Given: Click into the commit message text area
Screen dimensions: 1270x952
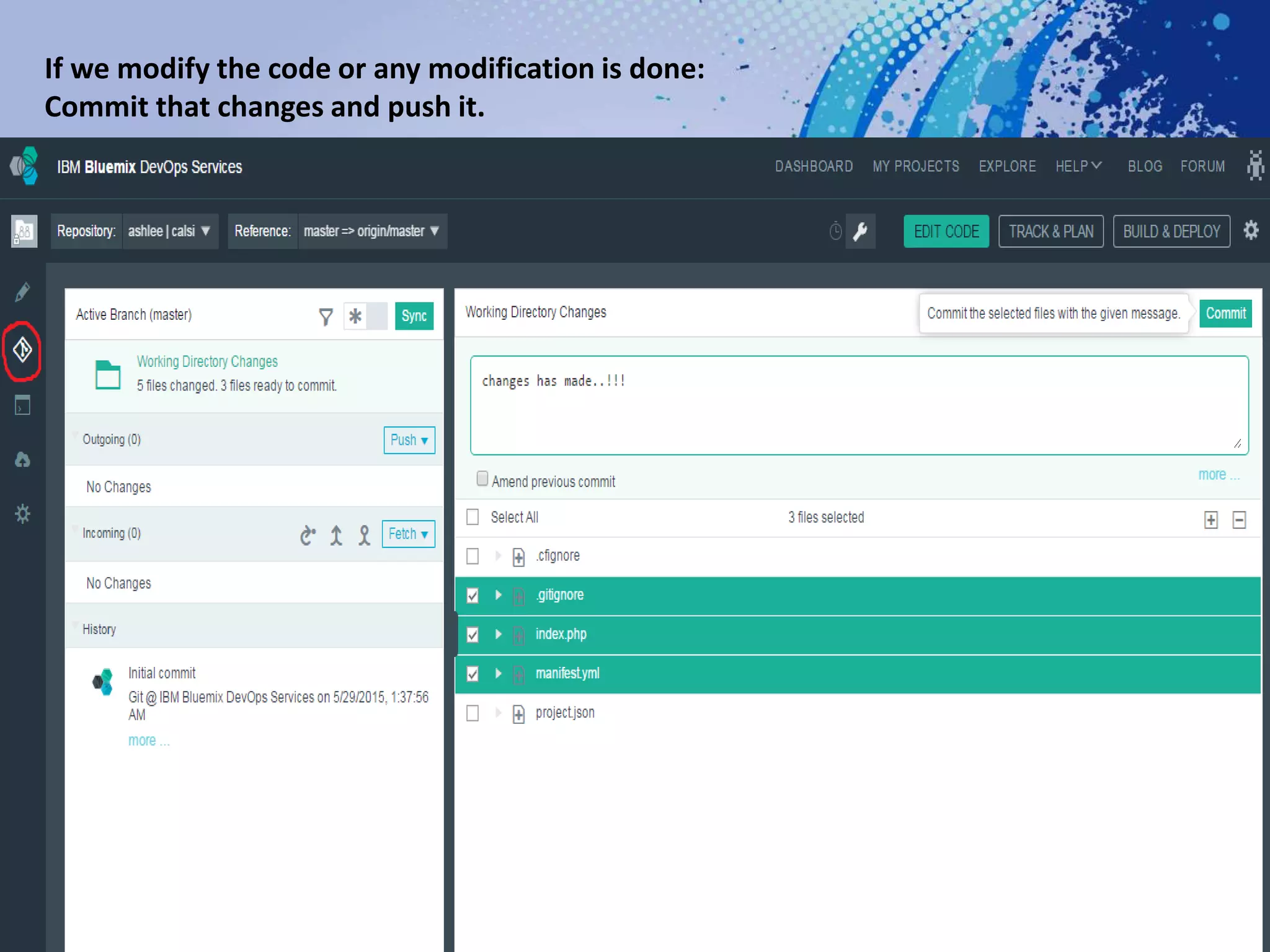Looking at the screenshot, I should click(859, 405).
